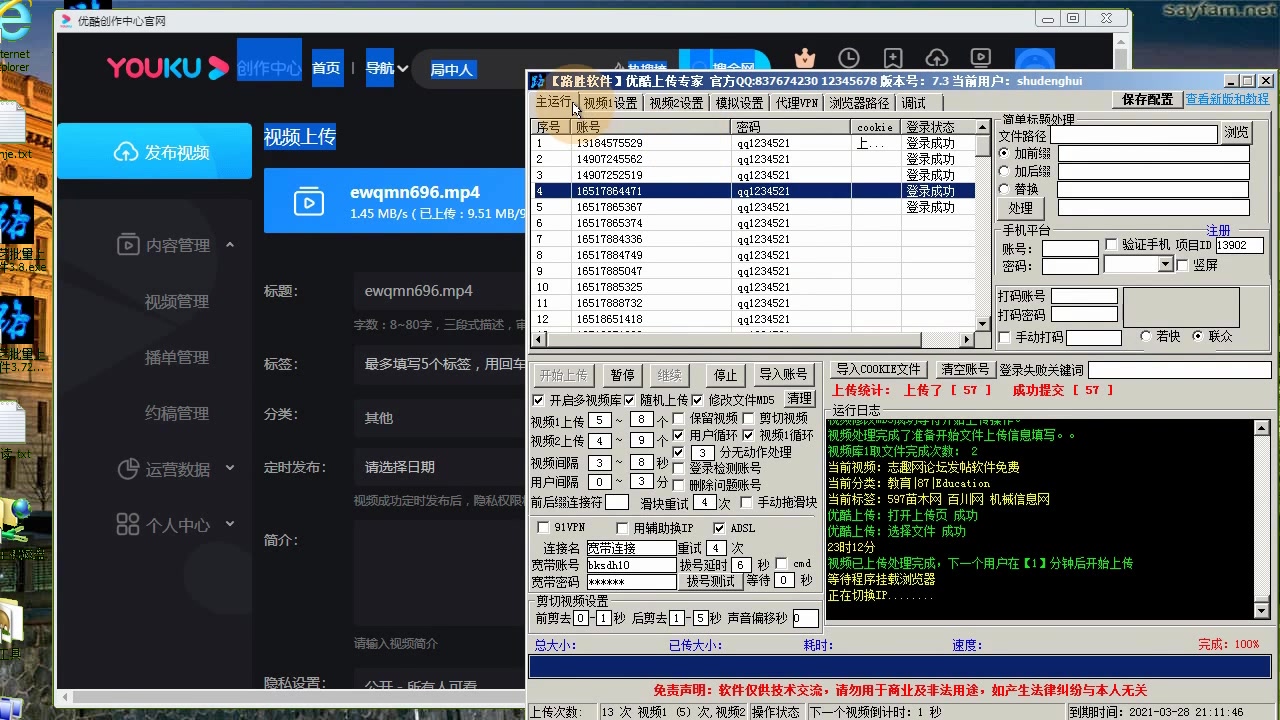The image size is (1280, 720).
Task: Click the 运营数据 chart icon
Action: 127,469
